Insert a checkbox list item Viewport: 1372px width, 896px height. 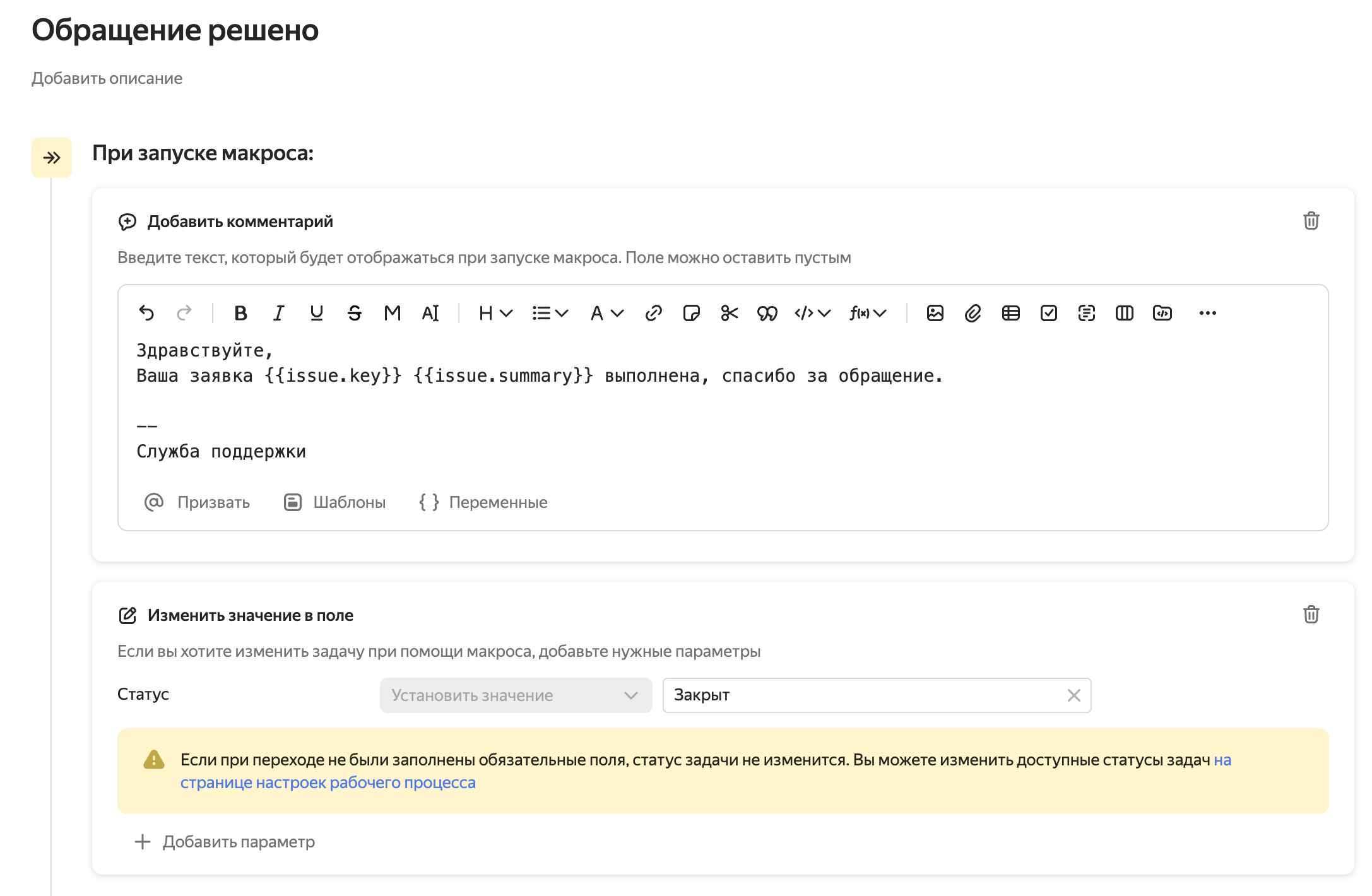pyautogui.click(x=1049, y=313)
